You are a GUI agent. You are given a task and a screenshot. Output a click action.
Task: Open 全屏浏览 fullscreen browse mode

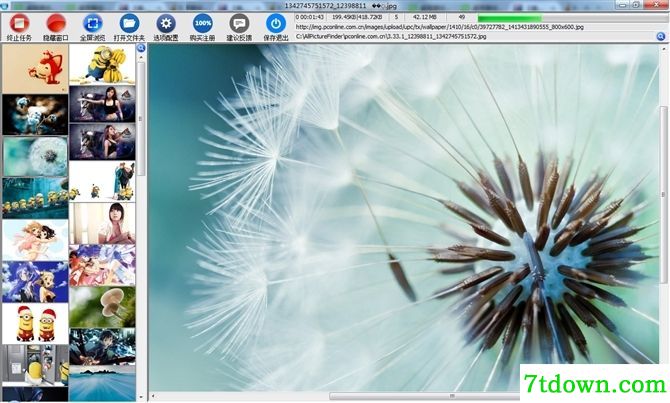click(x=92, y=24)
